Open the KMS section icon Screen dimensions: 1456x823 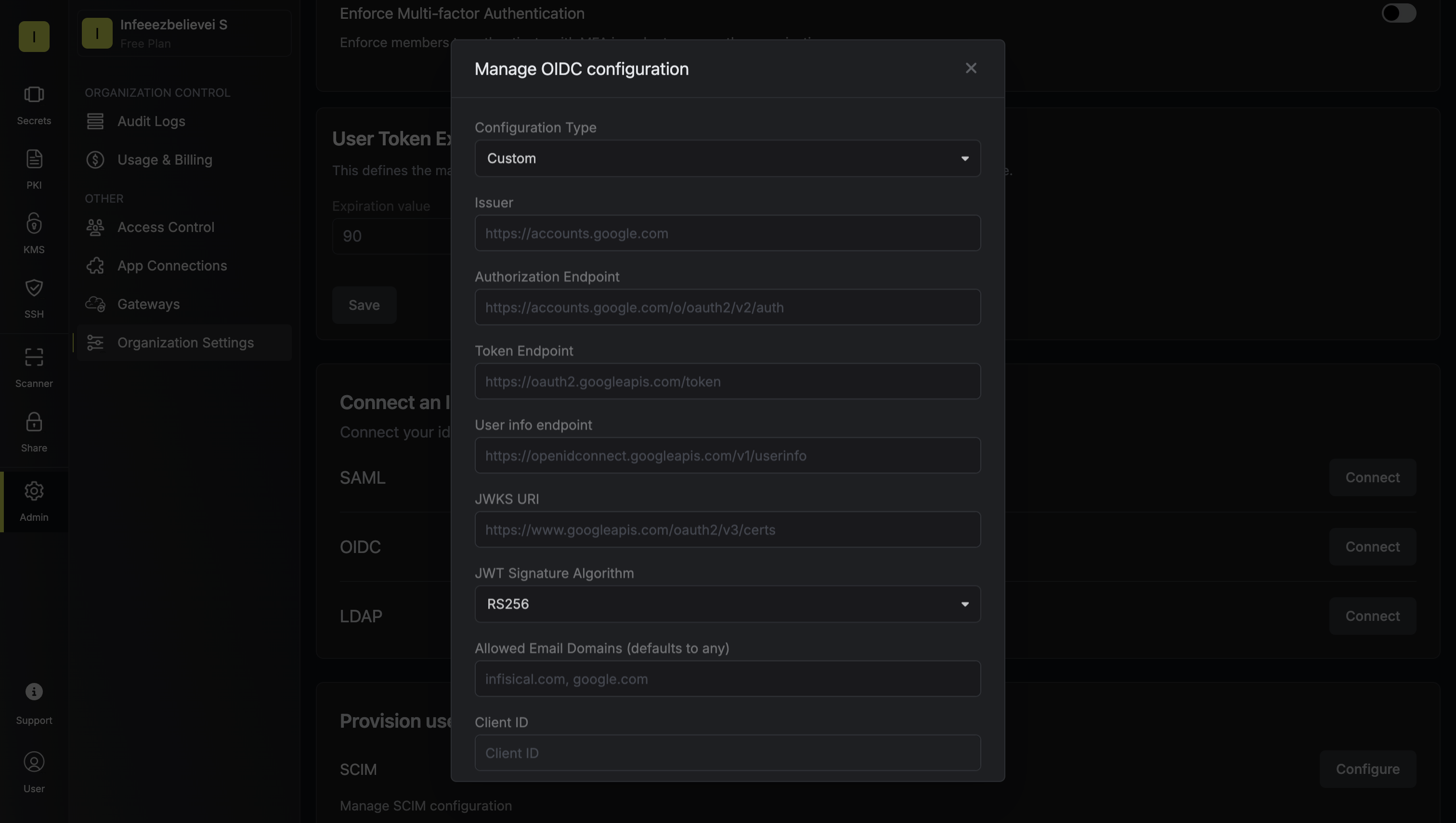pyautogui.click(x=34, y=223)
